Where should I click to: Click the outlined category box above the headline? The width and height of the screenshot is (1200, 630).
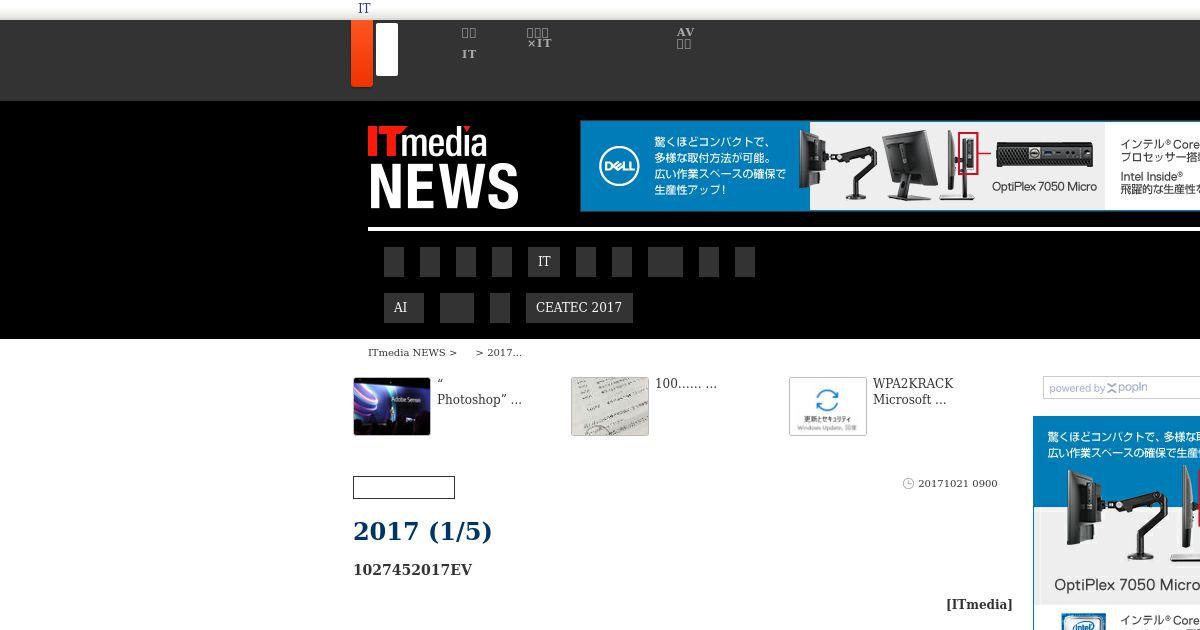click(404, 488)
